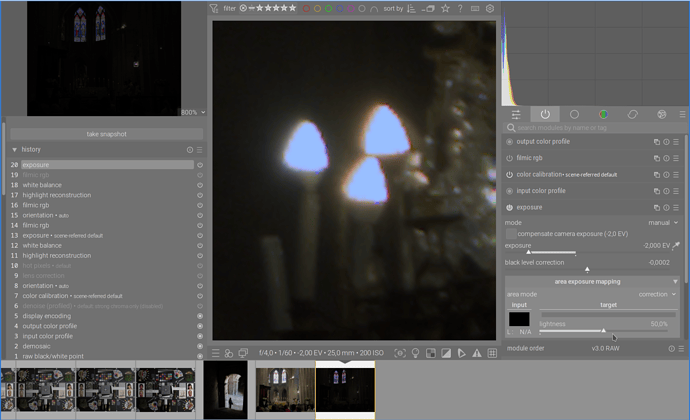Filter images by yellow color label

coord(317,8)
